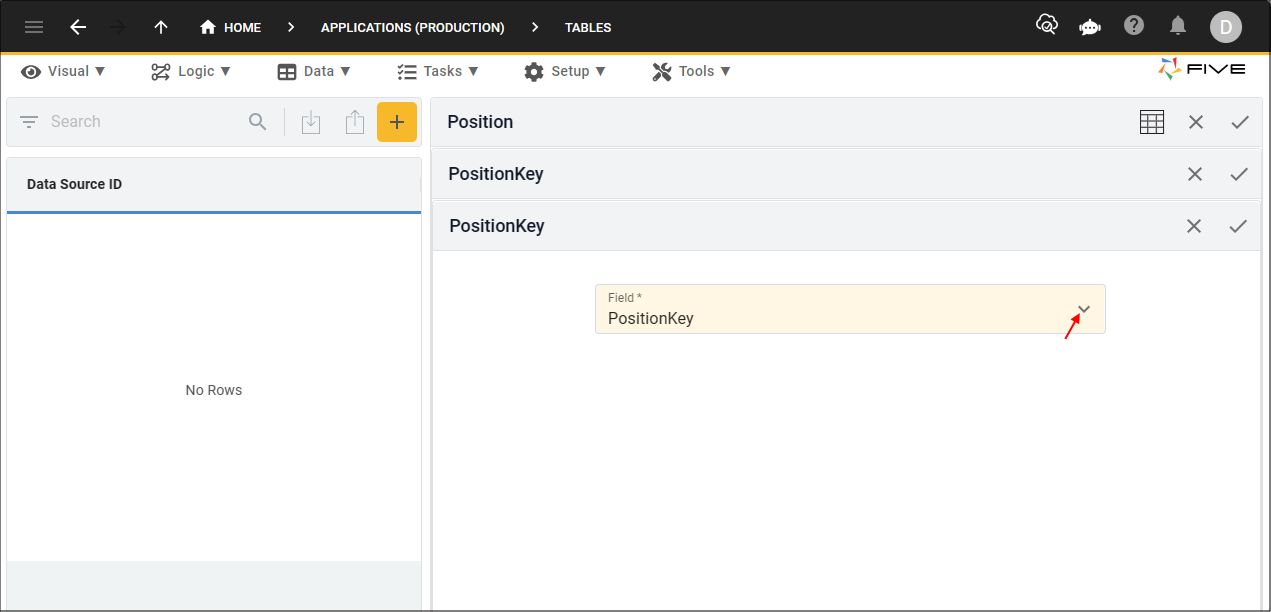Expand the Logic menu

click(x=190, y=71)
